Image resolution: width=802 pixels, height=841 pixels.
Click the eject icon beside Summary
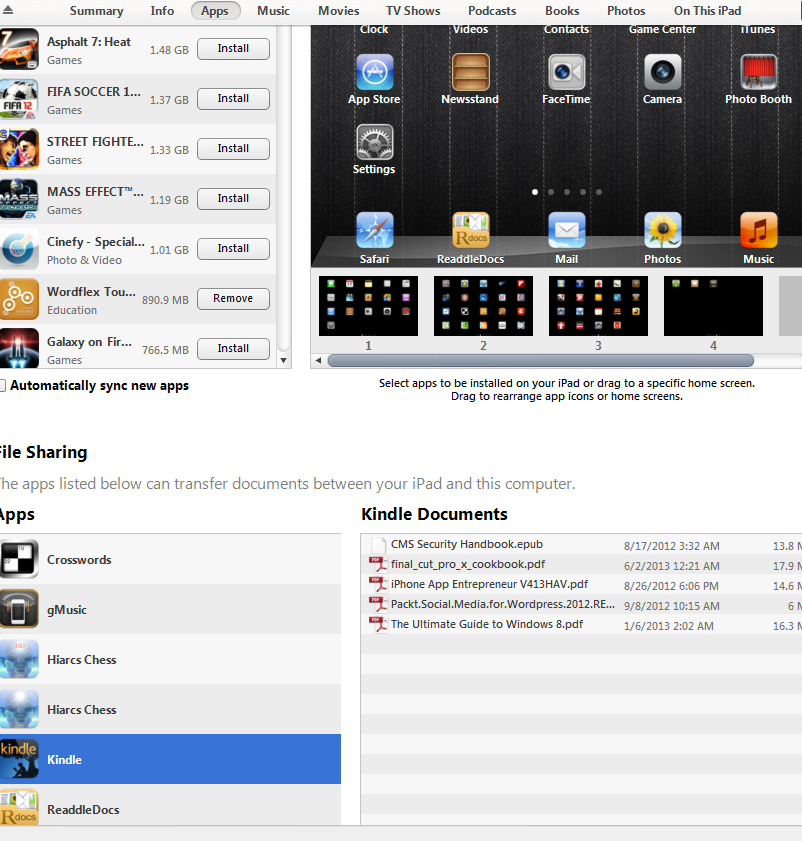tap(8, 10)
